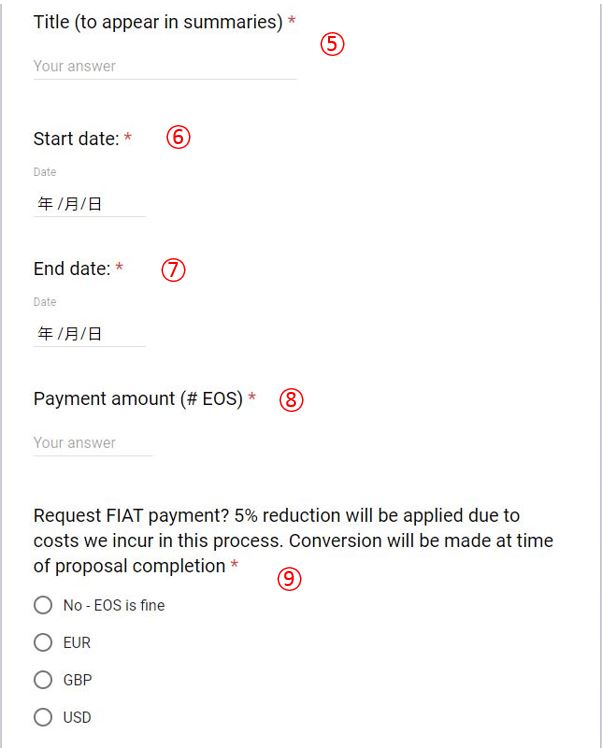603x752 pixels.
Task: Click the circled number 8 marker
Action: point(290,400)
